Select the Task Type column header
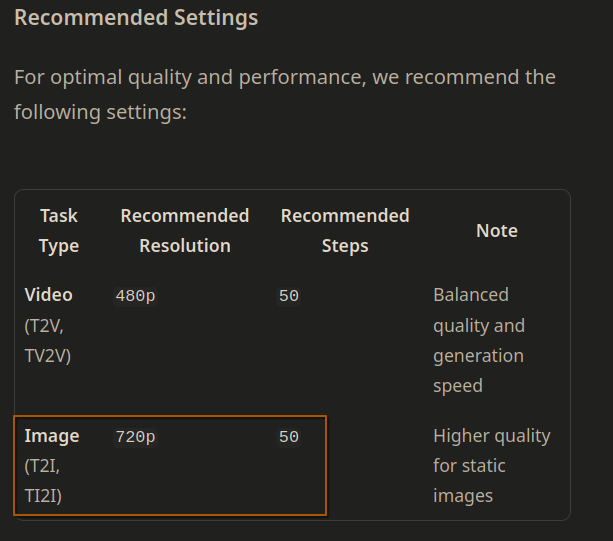Screen dimensions: 613x541 [x=59, y=231]
